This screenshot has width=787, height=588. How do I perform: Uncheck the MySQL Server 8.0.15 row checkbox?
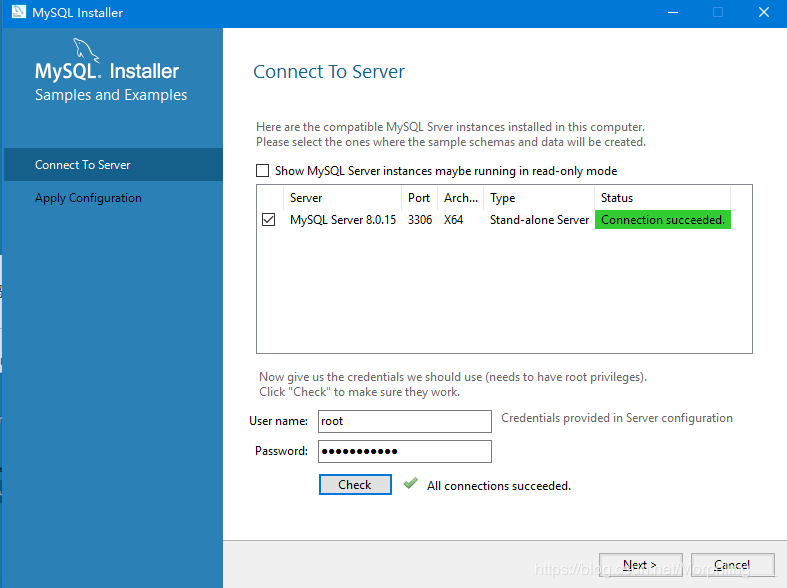pos(269,220)
